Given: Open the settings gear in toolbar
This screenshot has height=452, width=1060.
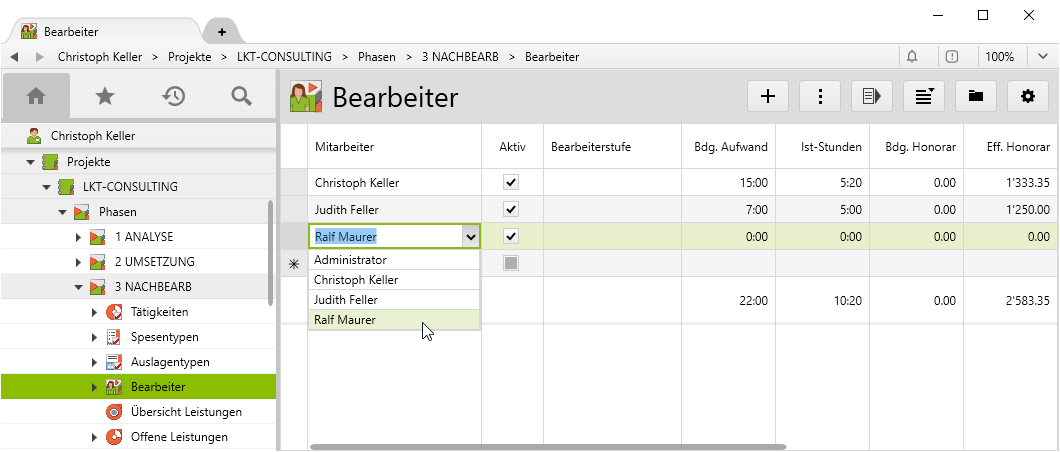Looking at the screenshot, I should (x=1027, y=96).
